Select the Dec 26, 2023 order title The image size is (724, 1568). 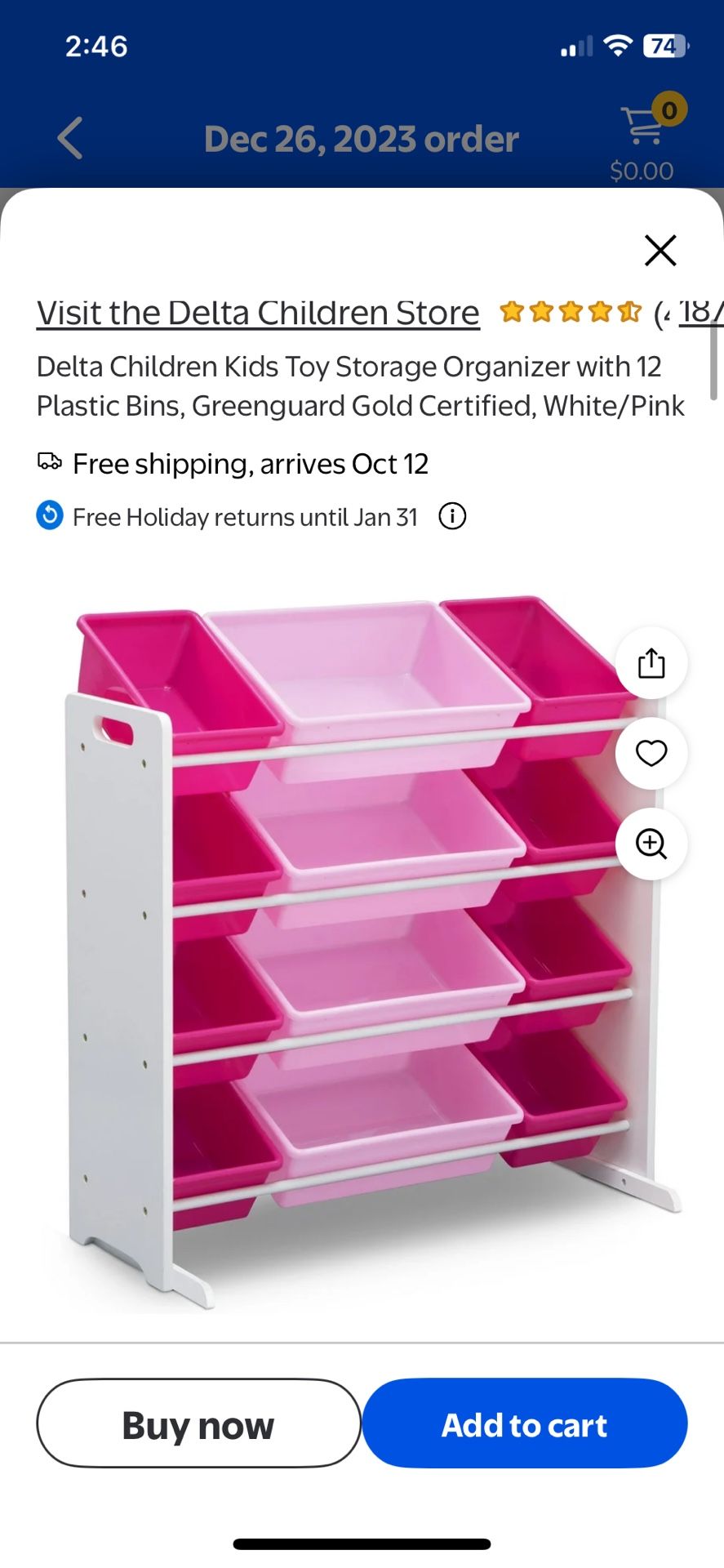click(361, 139)
